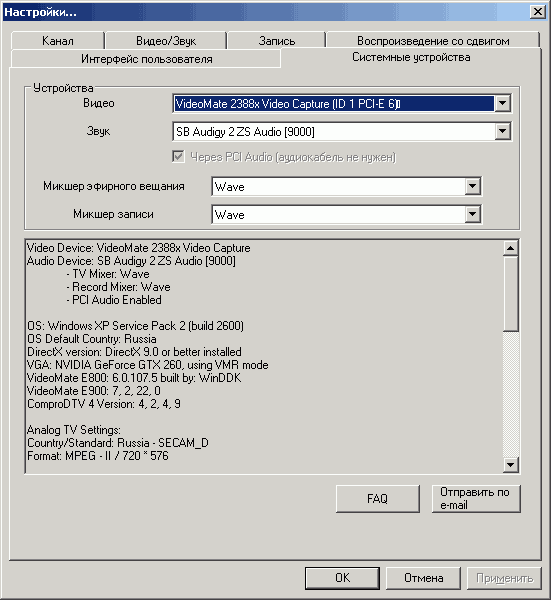
Task: Click the Звук field label
Action: [98, 131]
